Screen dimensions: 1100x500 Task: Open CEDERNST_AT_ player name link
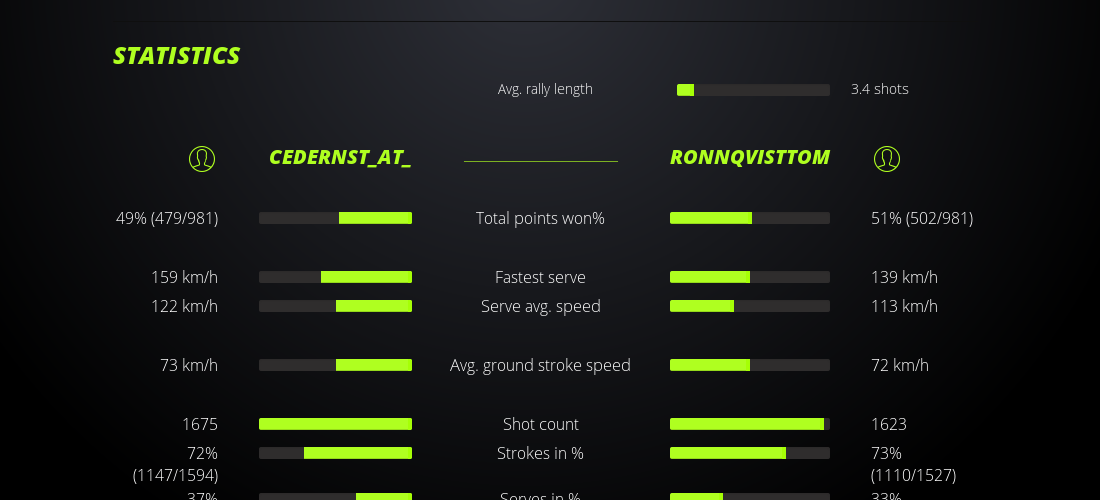[x=340, y=158]
